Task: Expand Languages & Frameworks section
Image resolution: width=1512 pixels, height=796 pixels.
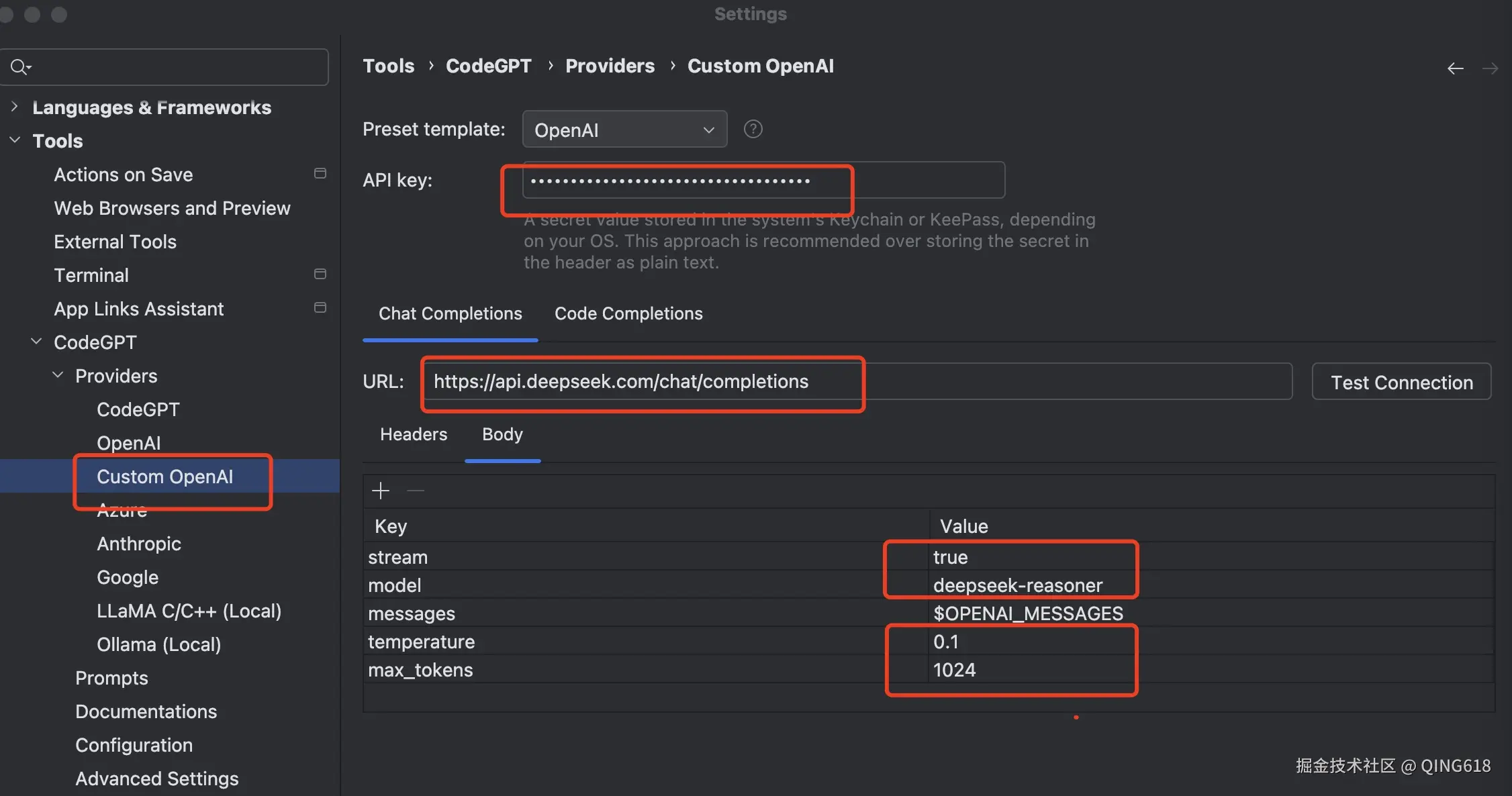Action: click(x=15, y=107)
